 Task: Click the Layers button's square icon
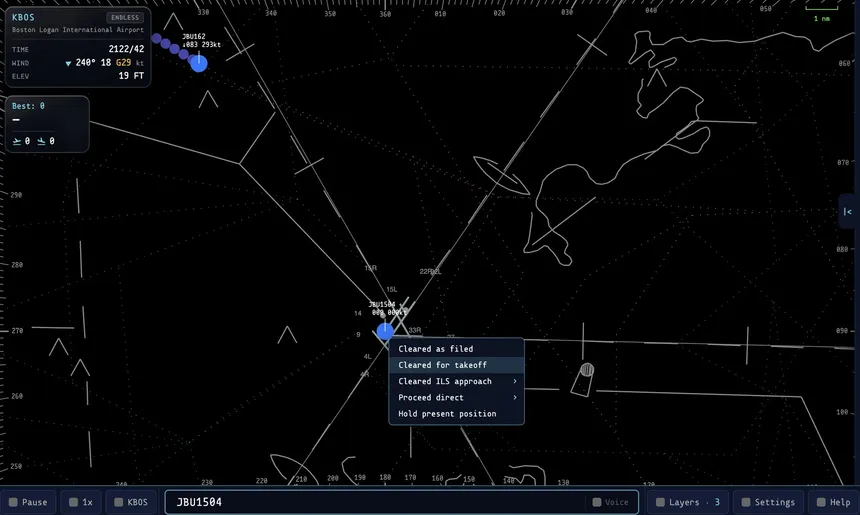pyautogui.click(x=660, y=502)
